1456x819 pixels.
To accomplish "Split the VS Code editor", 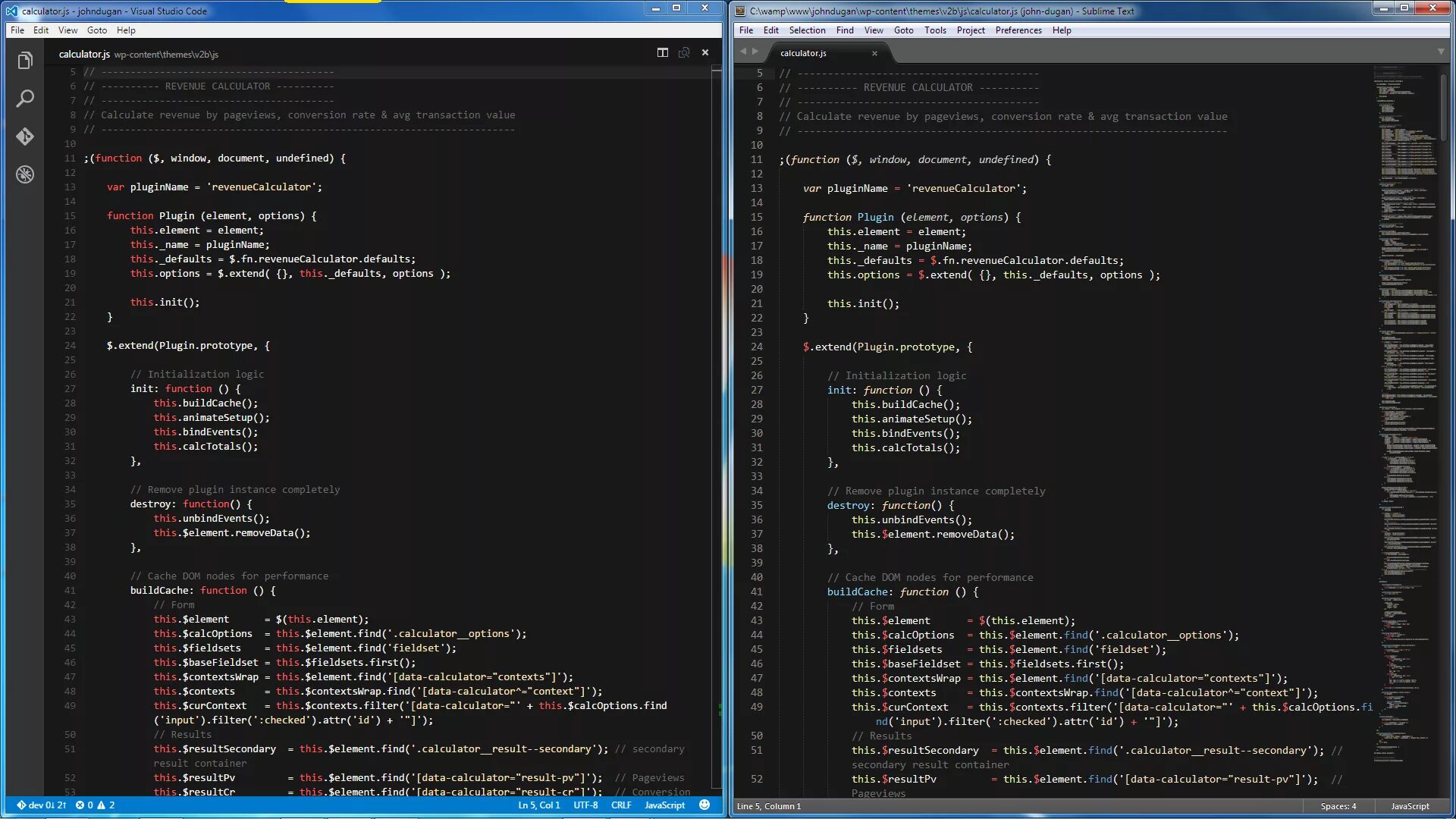I will (662, 52).
